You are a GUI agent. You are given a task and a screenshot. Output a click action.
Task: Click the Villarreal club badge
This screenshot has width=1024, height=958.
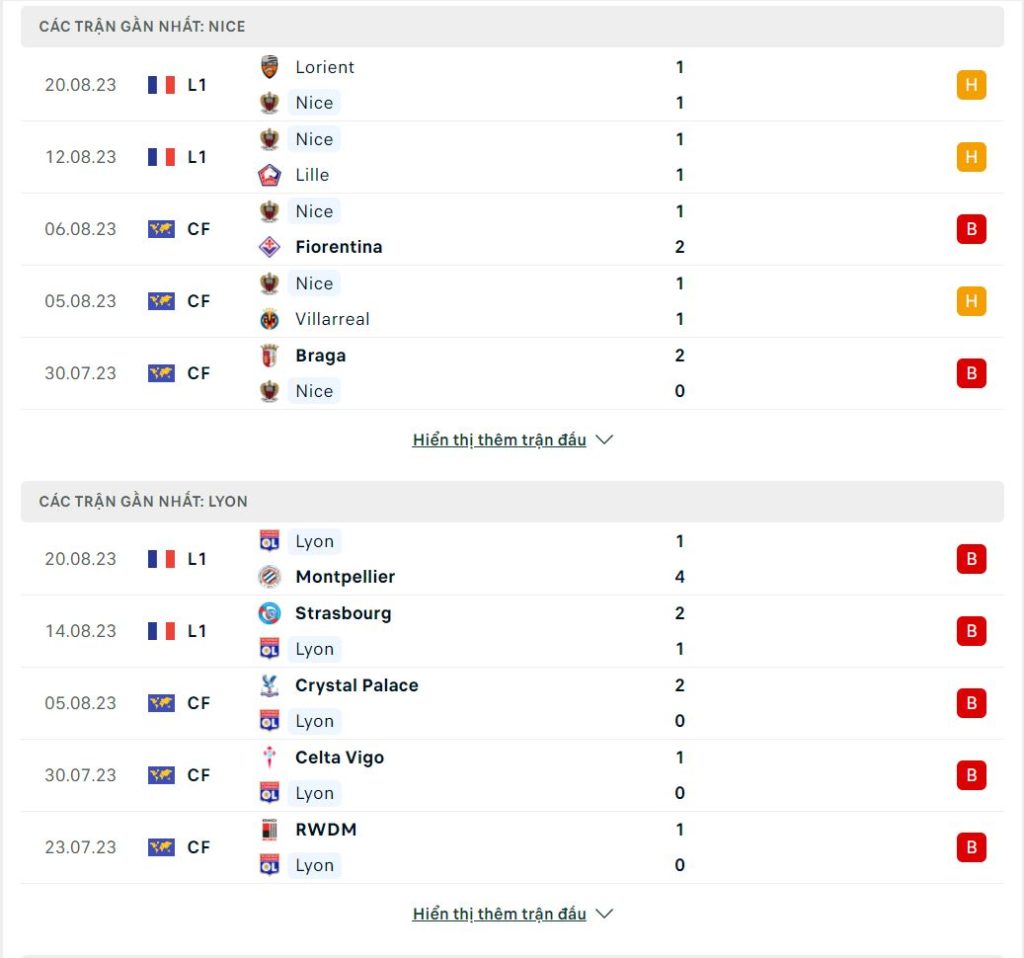pyautogui.click(x=269, y=319)
